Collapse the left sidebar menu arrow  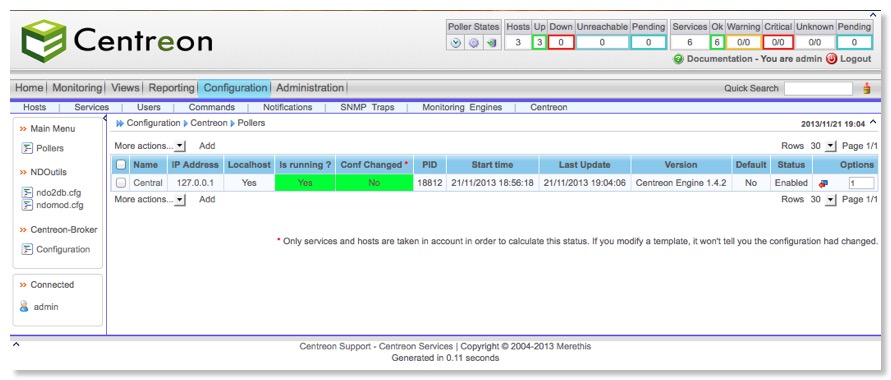[105, 119]
